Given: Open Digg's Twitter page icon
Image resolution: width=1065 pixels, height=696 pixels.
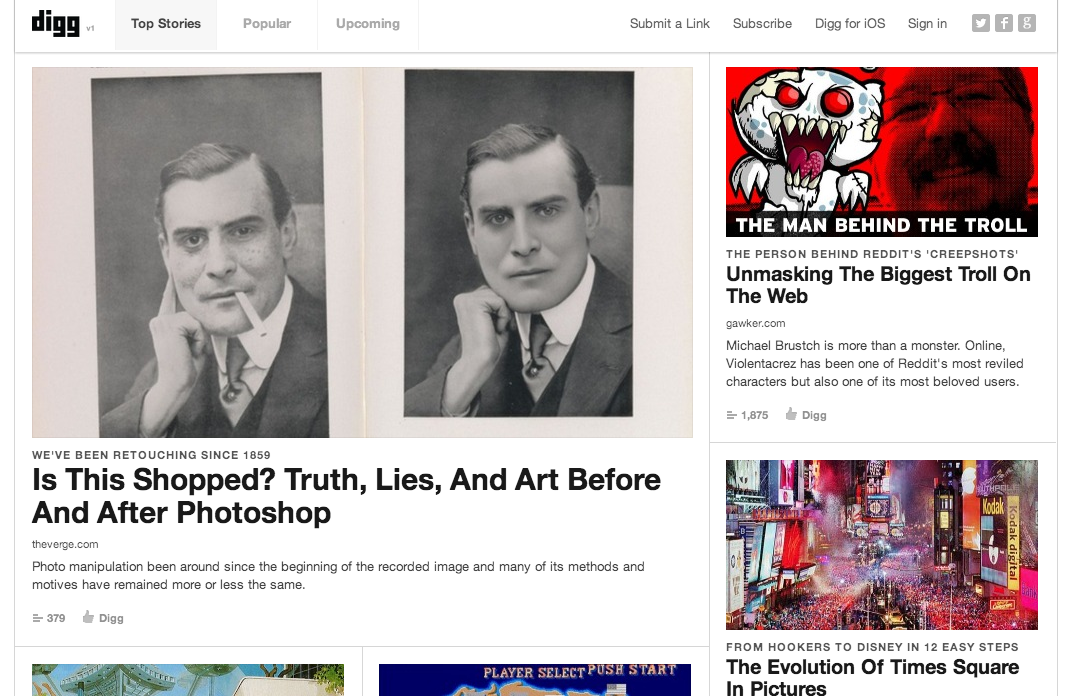Looking at the screenshot, I should pos(980,23).
